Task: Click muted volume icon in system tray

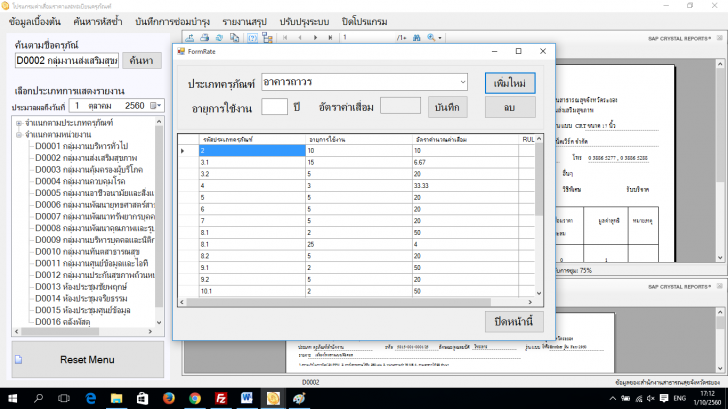Action: tap(651, 398)
